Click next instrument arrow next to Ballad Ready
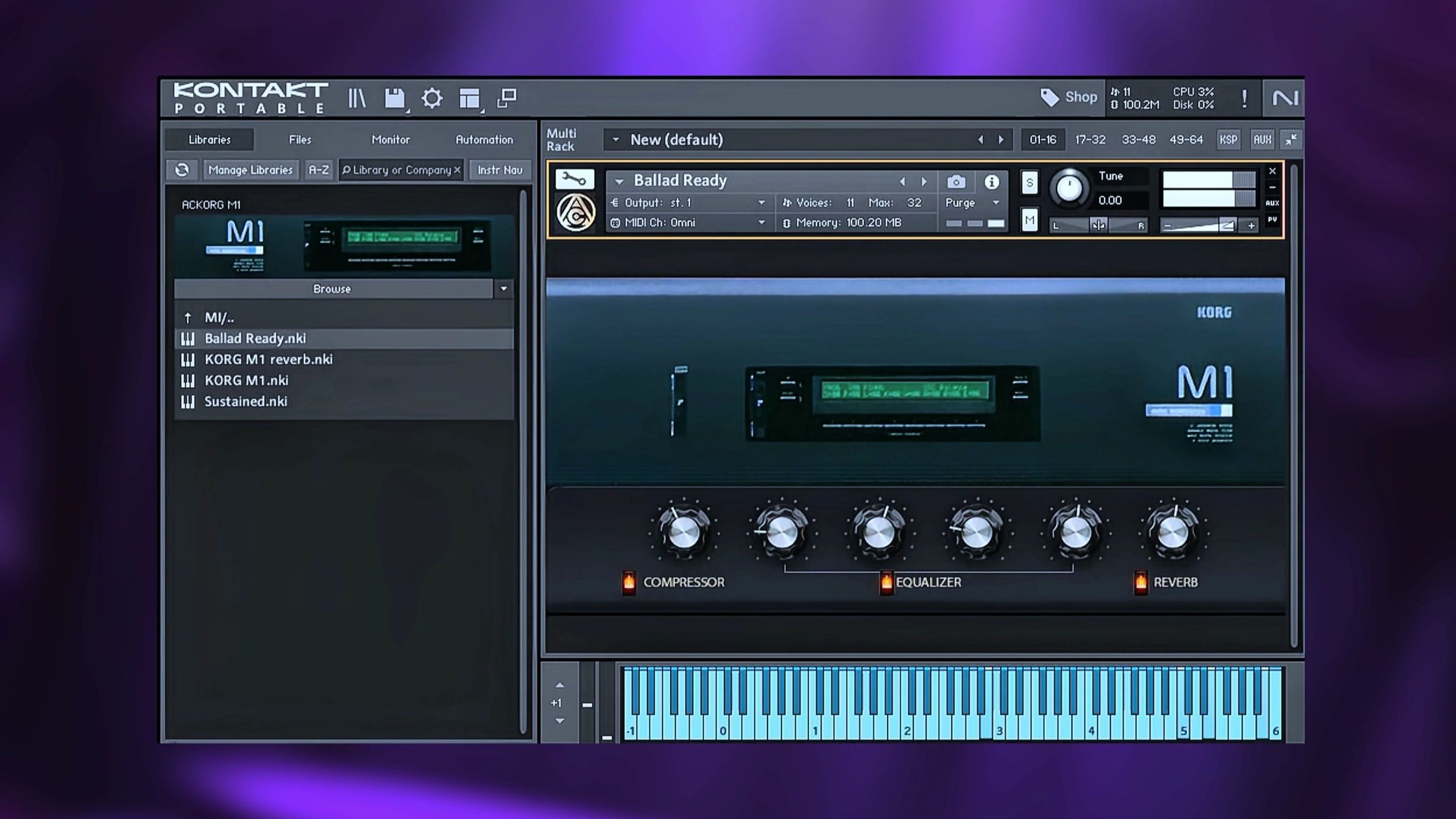 coord(924,181)
